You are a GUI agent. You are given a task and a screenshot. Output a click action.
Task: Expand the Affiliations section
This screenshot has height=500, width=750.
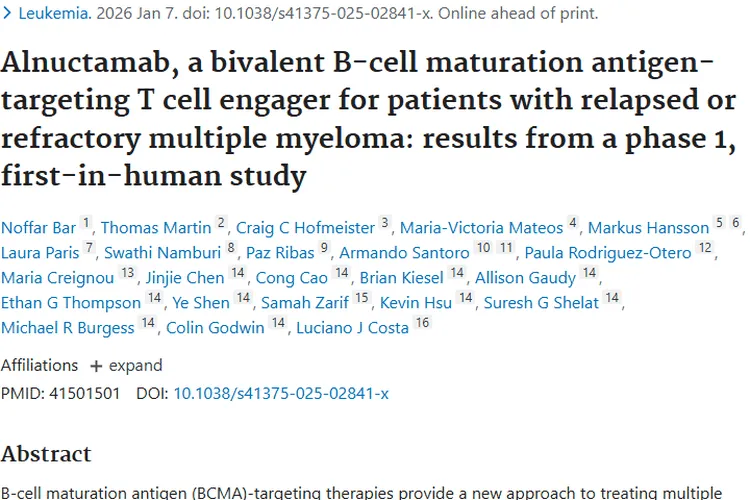126,365
